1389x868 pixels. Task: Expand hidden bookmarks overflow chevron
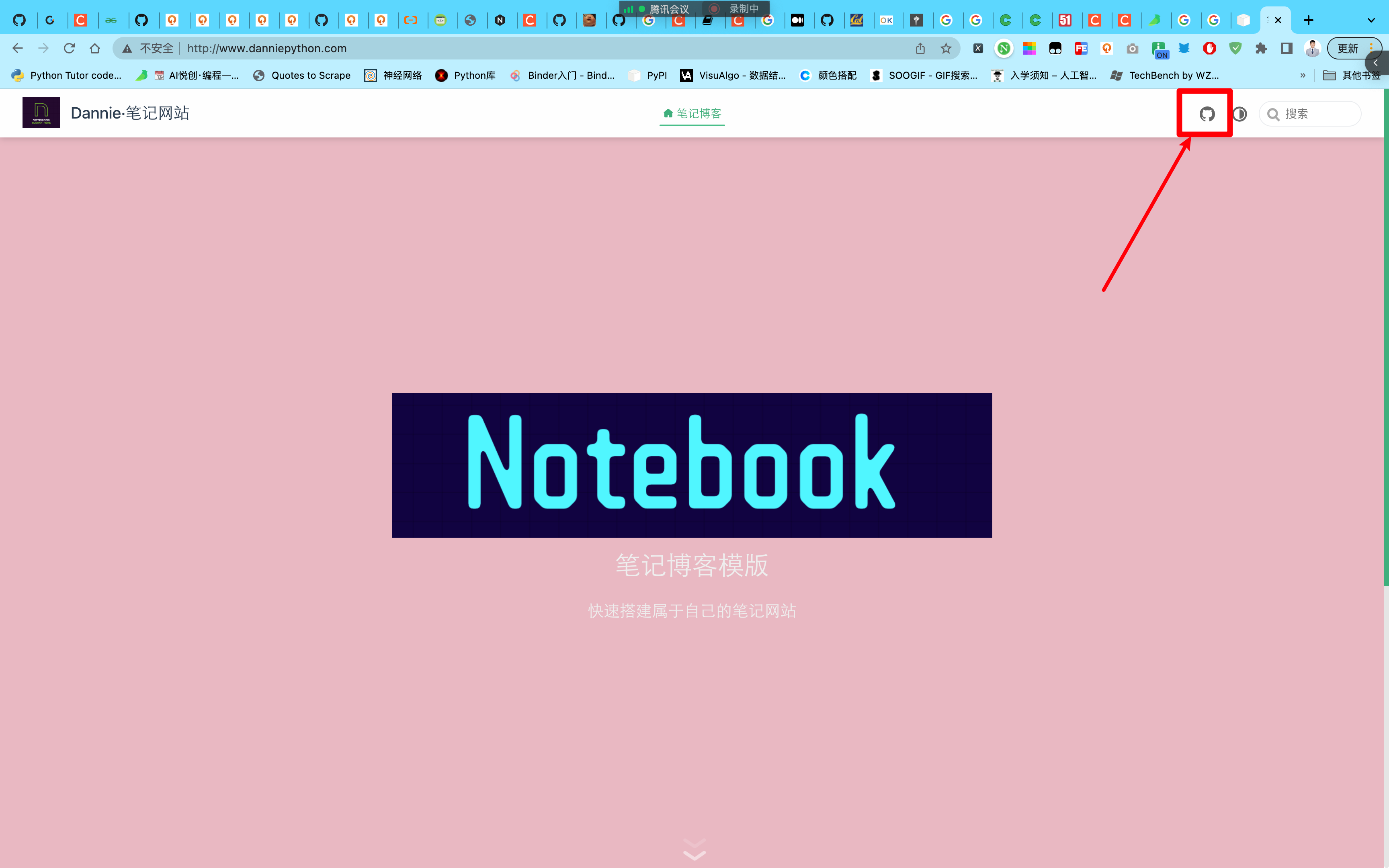pos(1302,75)
